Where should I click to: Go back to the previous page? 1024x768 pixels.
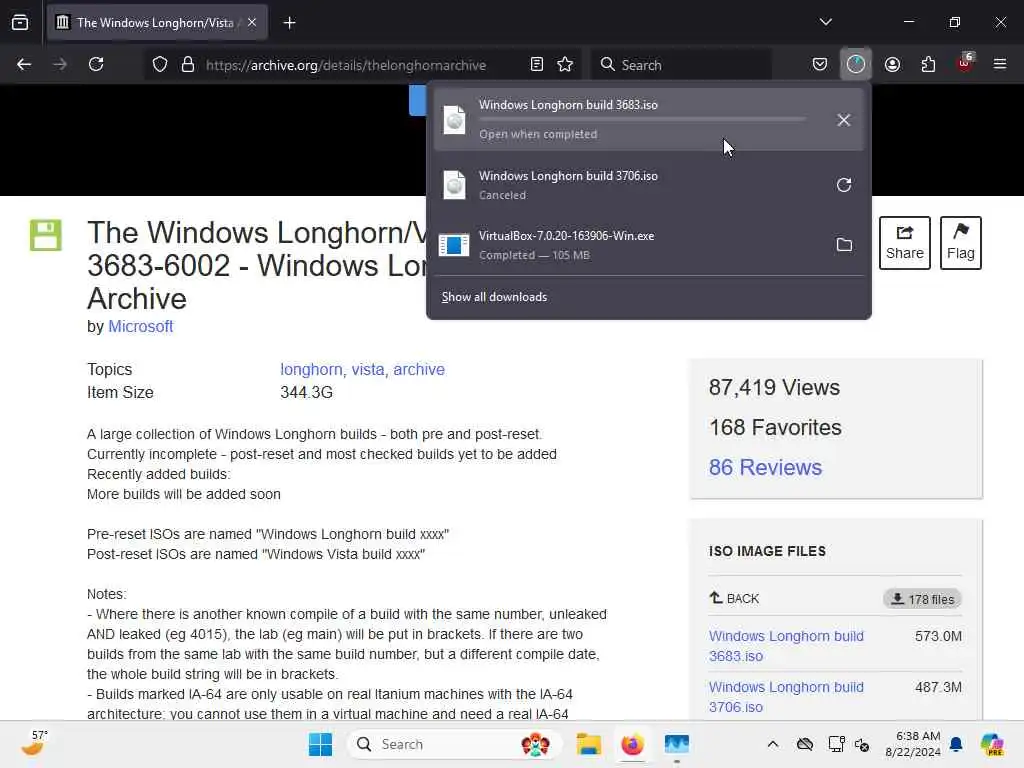click(24, 64)
